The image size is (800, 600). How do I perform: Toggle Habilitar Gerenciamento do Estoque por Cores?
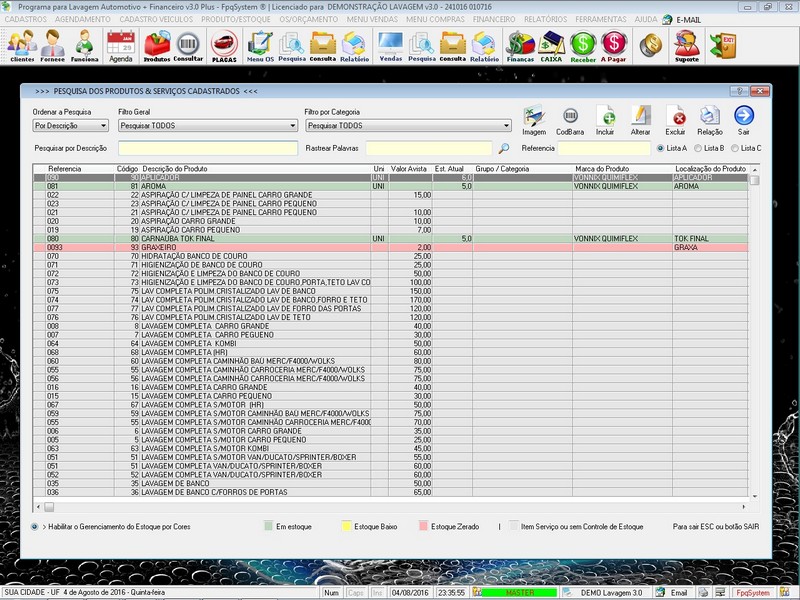click(34, 527)
